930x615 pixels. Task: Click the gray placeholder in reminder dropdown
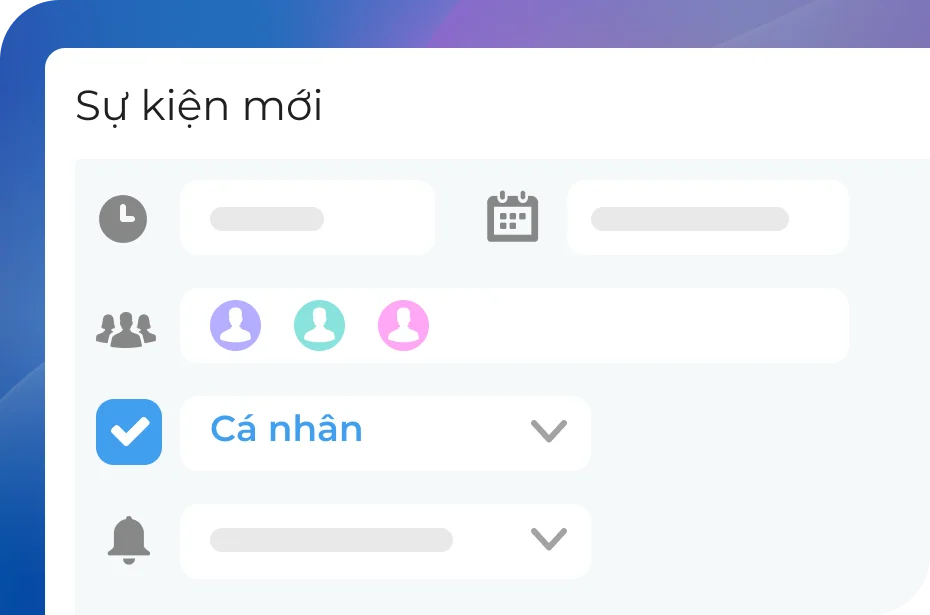(x=330, y=540)
